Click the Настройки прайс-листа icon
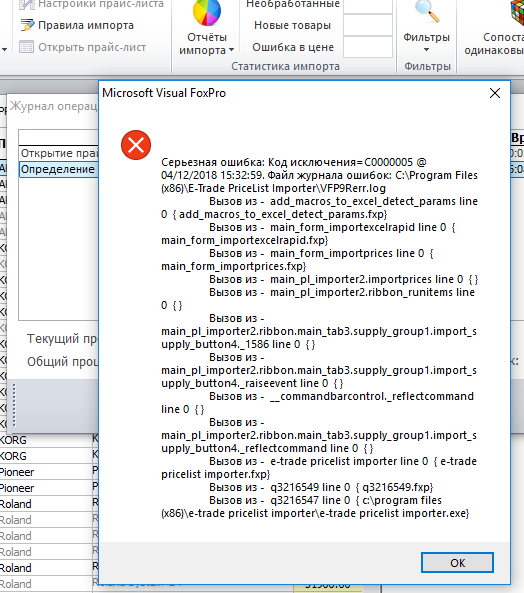The height and width of the screenshot is (593, 524). (x=27, y=4)
